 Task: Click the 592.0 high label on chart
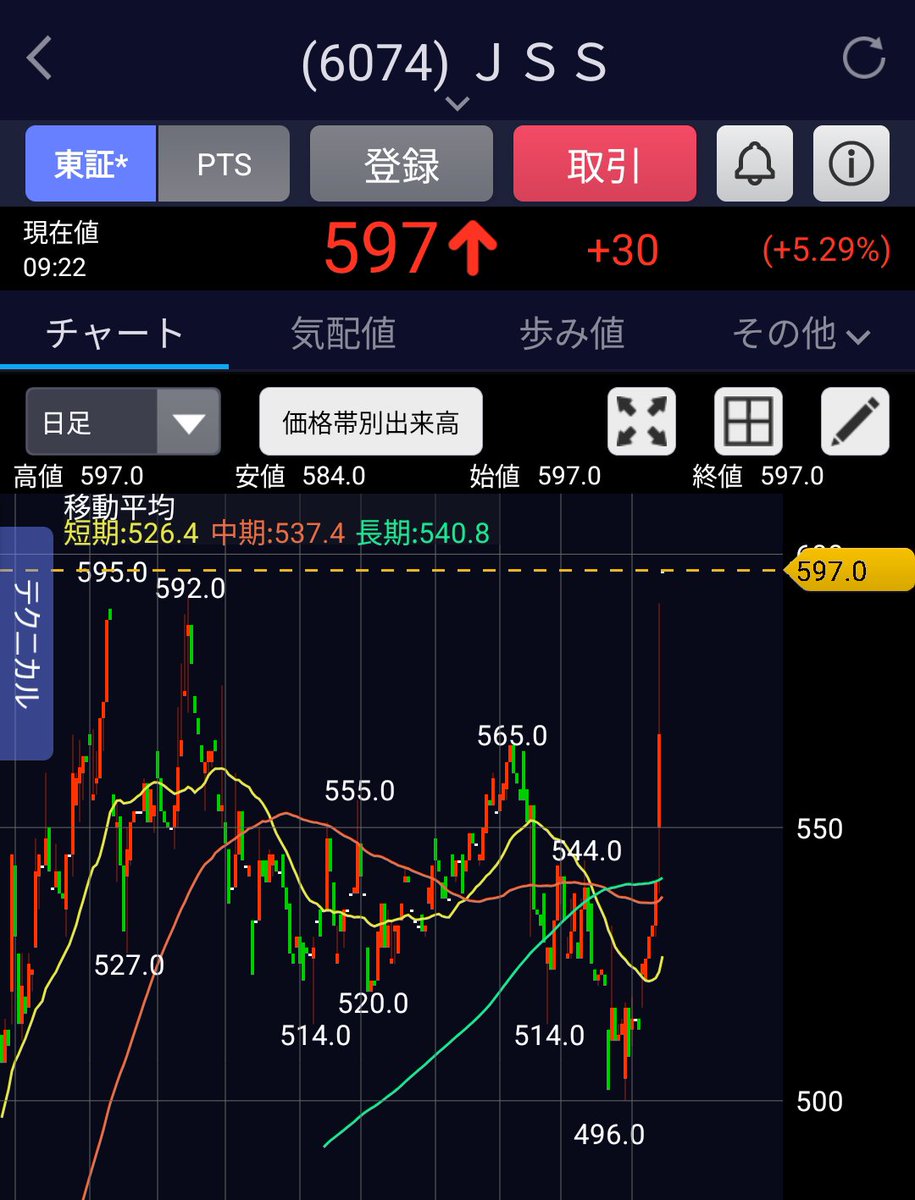click(x=190, y=589)
